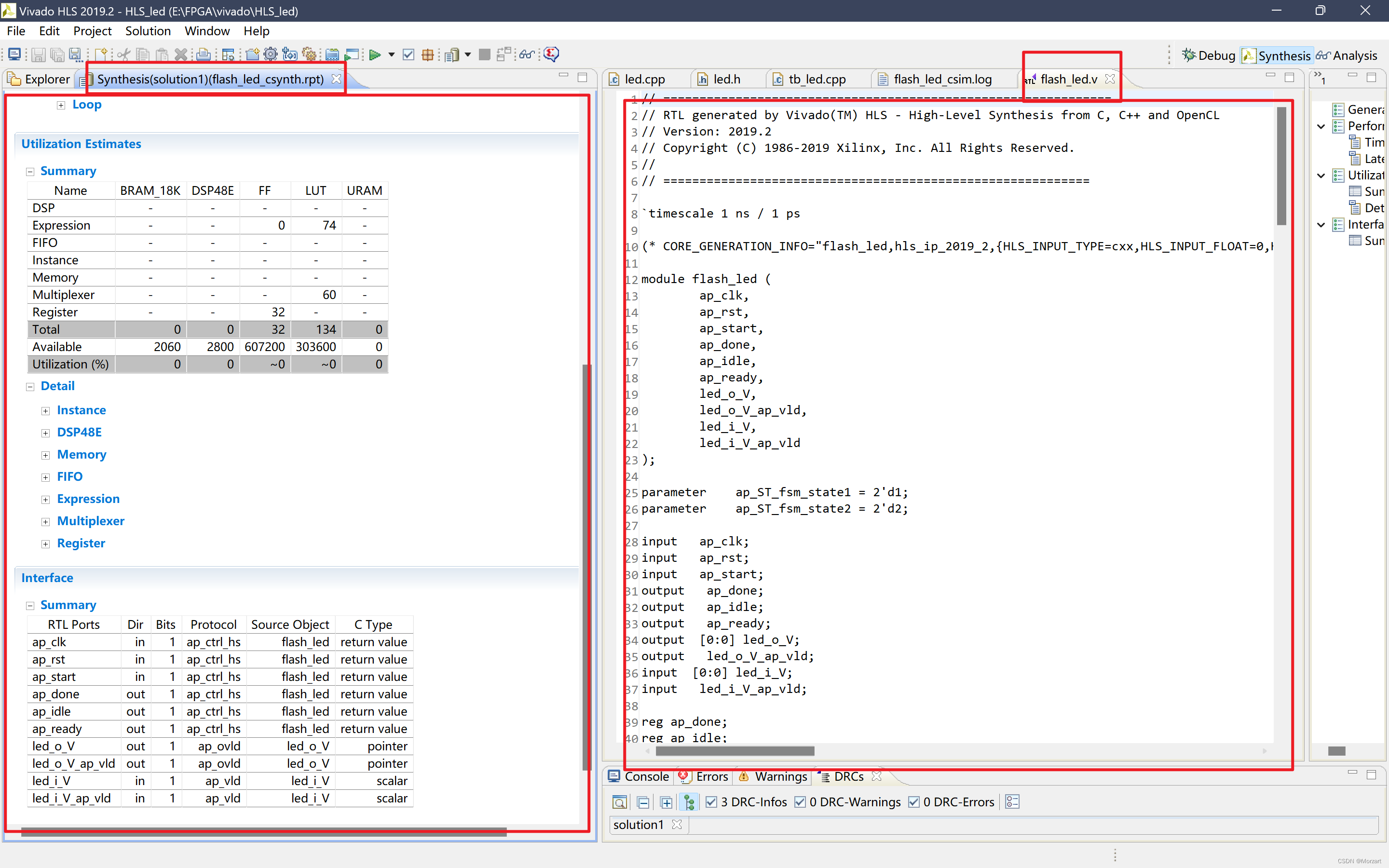Click the New File toolbar icon
Image resolution: width=1389 pixels, height=868 pixels.
tap(102, 54)
